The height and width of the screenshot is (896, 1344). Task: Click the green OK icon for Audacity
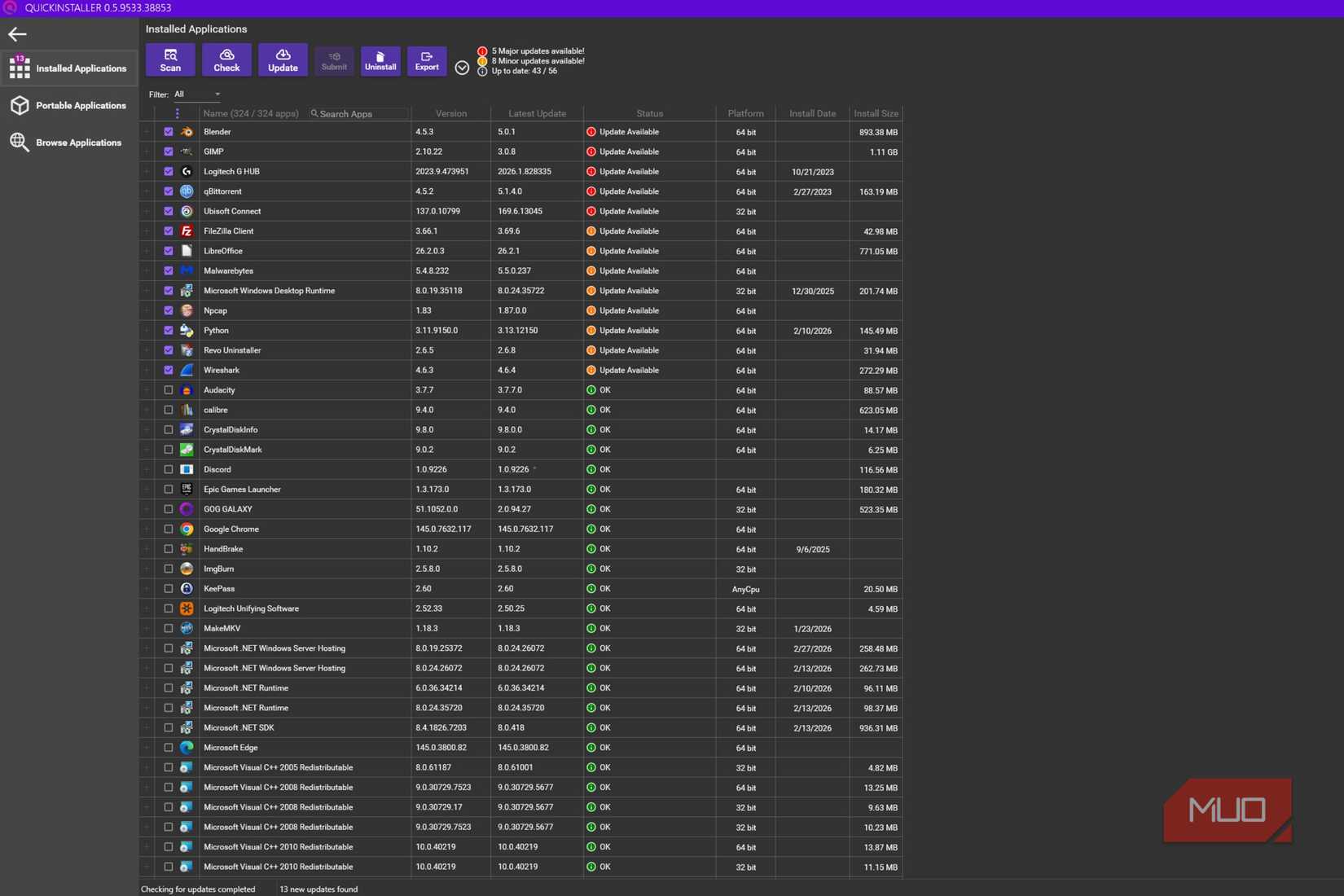click(x=591, y=390)
